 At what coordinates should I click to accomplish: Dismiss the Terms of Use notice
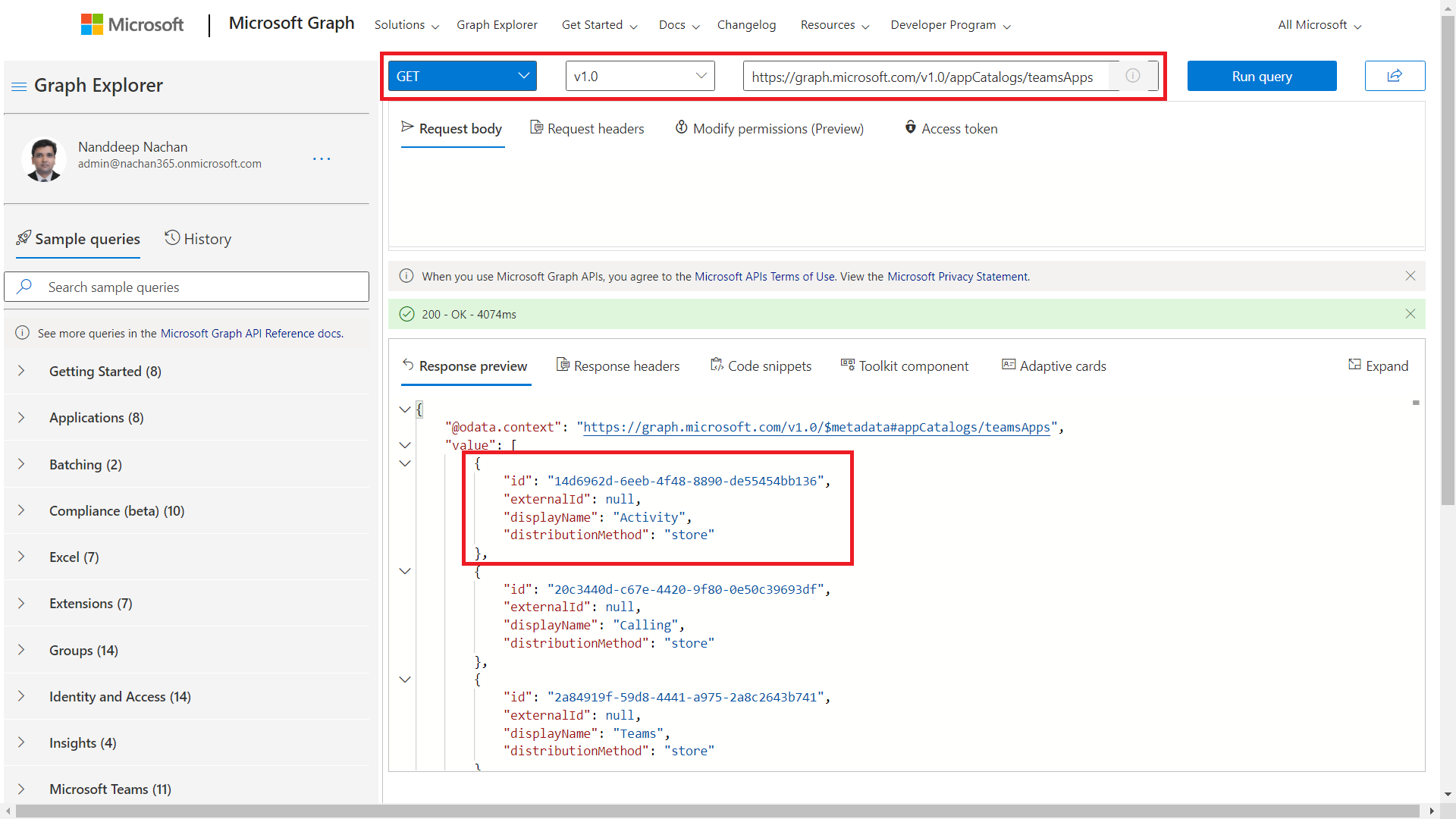pos(1410,276)
